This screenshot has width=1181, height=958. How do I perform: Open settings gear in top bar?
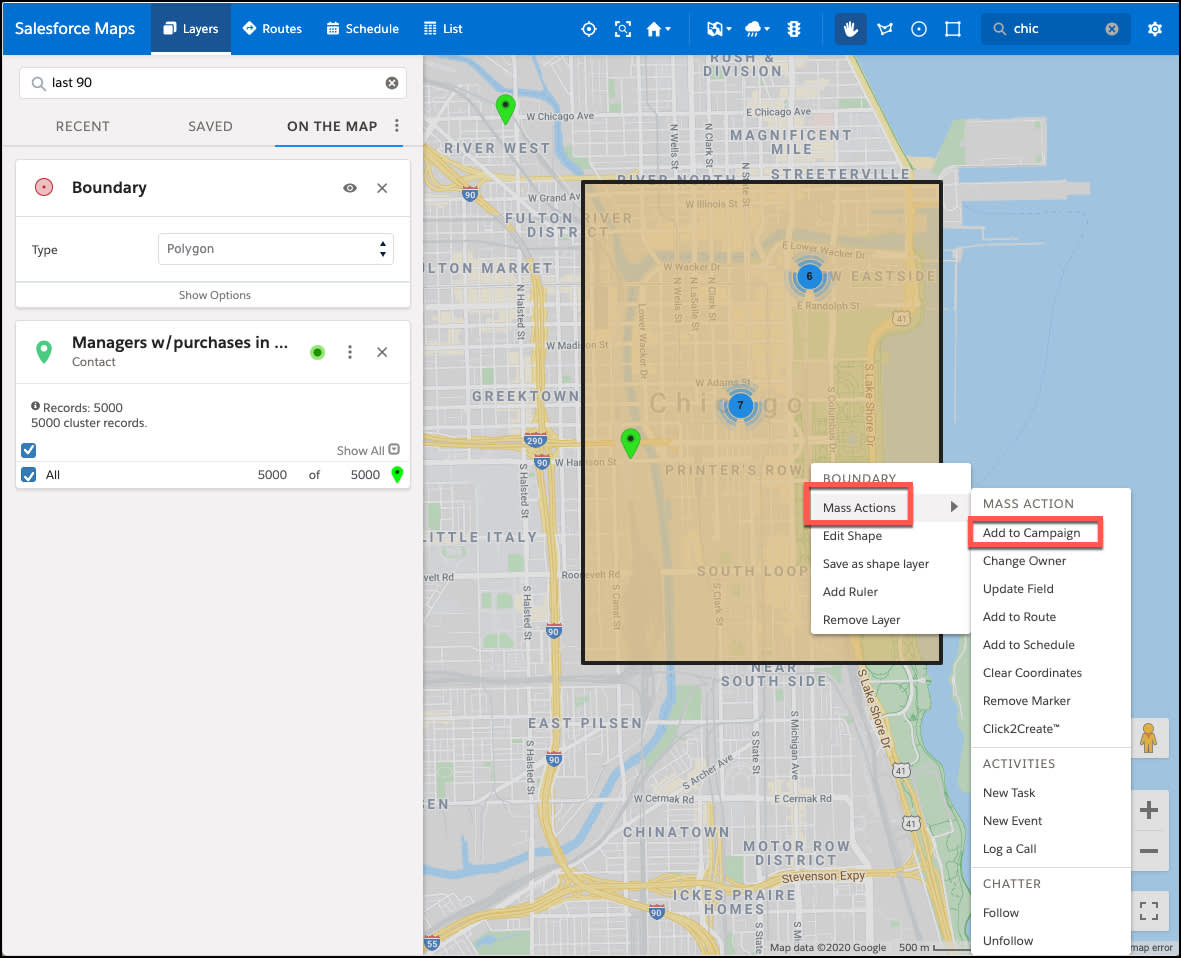coord(1155,29)
